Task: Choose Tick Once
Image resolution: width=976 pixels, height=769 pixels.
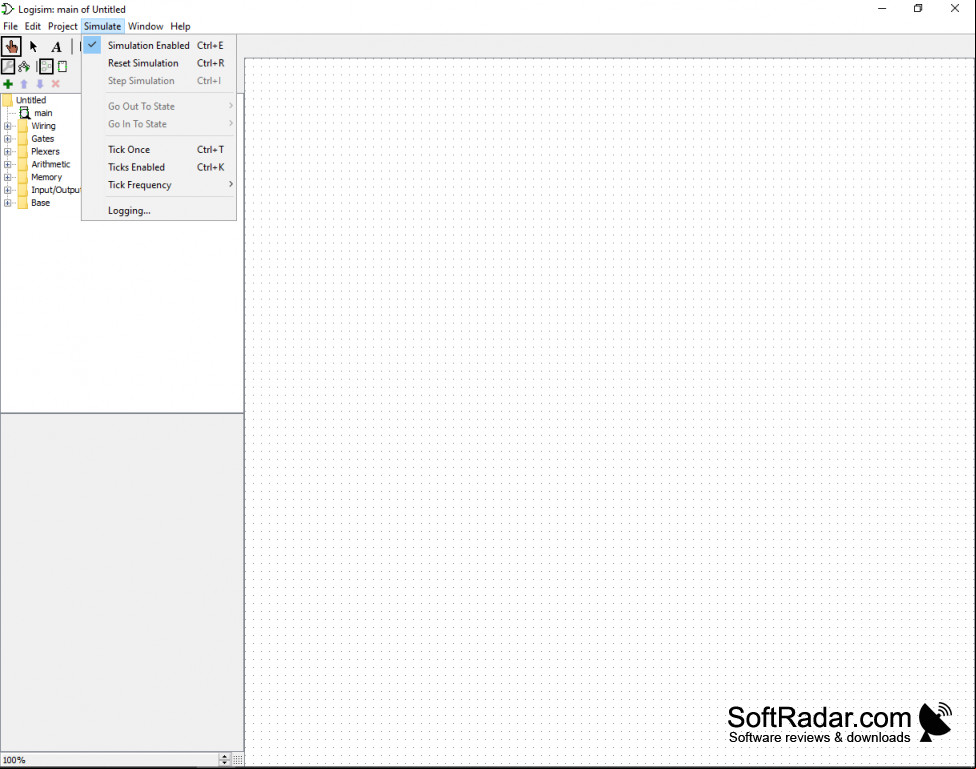Action: pos(159,149)
